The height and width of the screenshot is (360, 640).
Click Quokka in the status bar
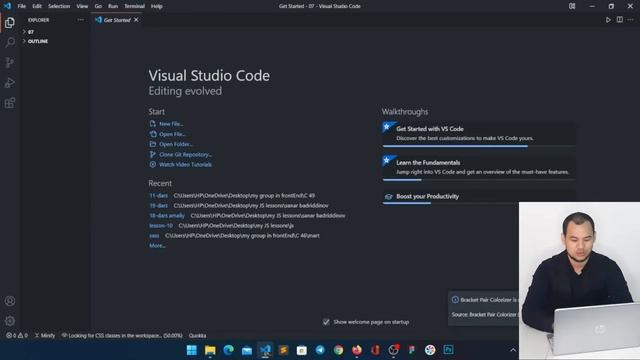[x=197, y=336]
